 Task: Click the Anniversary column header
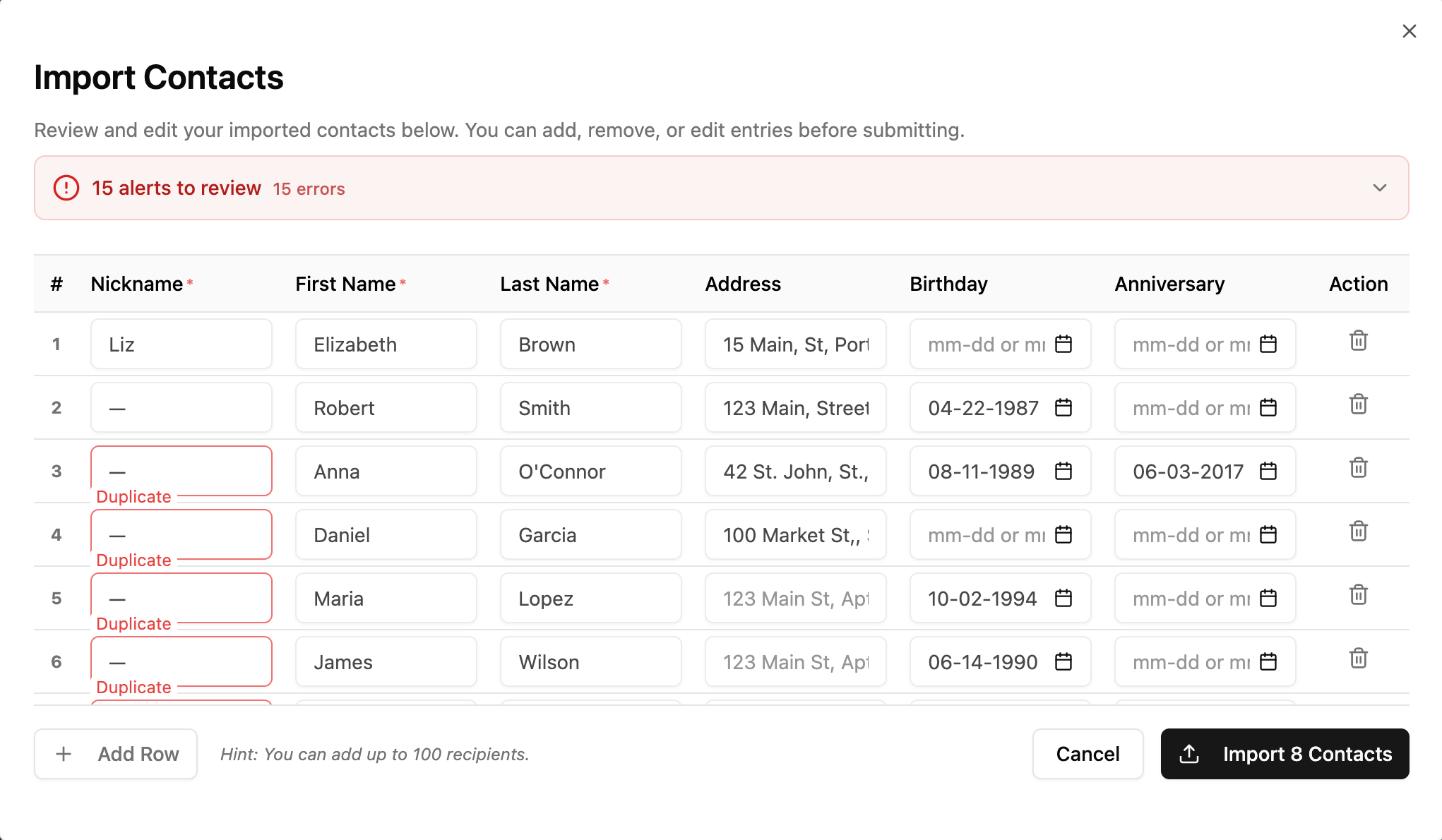tap(1169, 284)
